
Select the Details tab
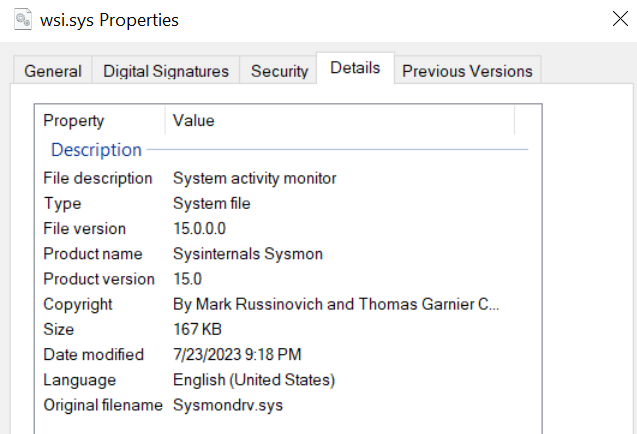[355, 68]
